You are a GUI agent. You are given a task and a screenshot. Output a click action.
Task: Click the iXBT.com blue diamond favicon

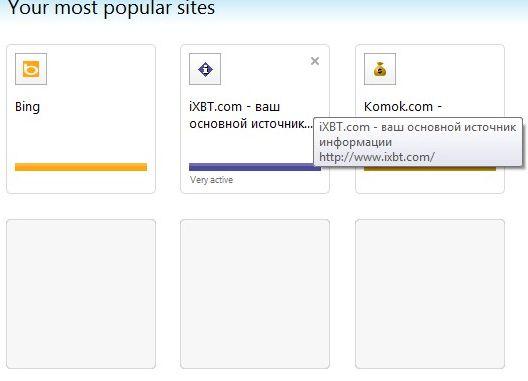(x=205, y=69)
